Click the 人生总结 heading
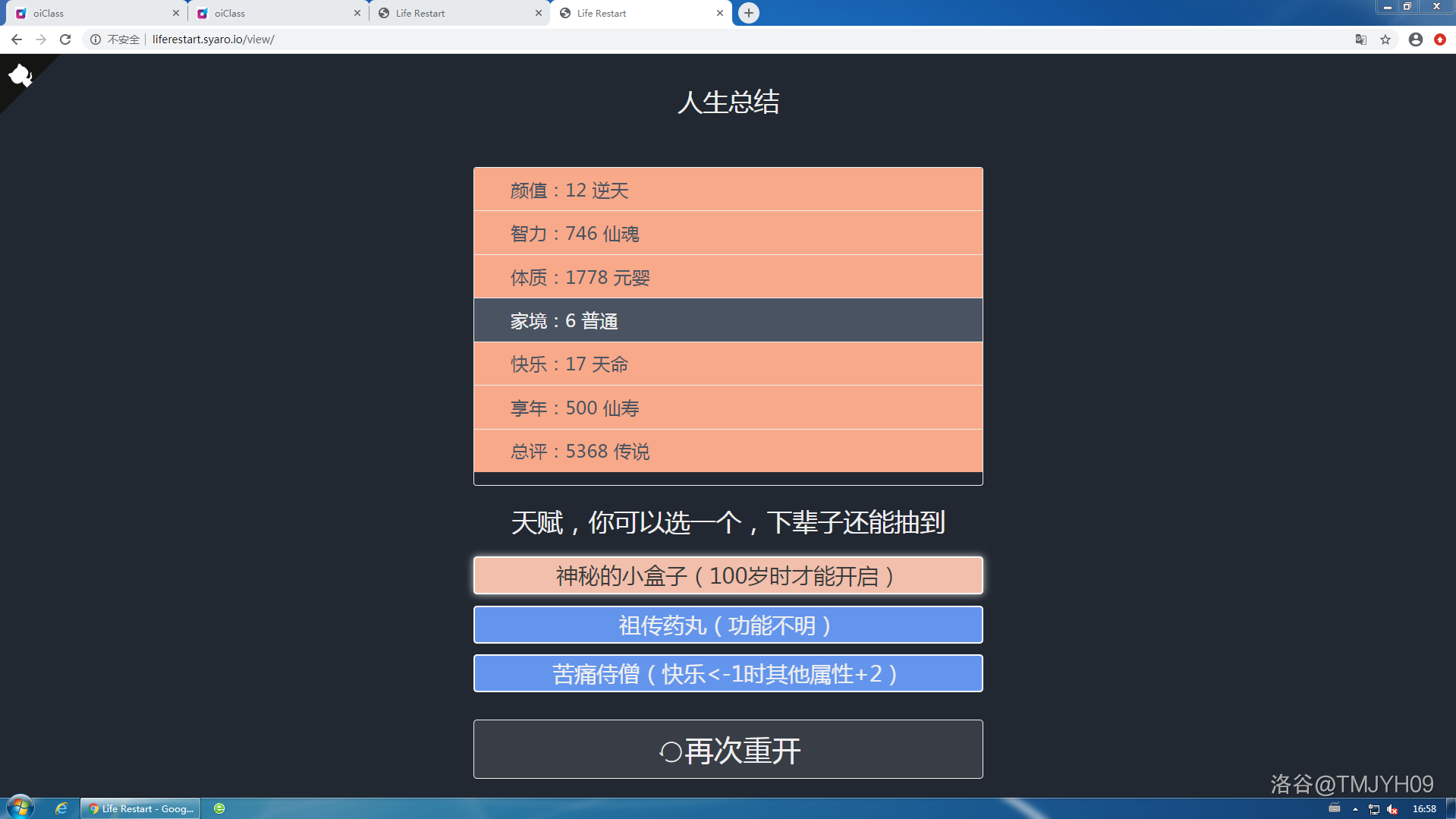Screen dimensions: 1456x819 coord(728,102)
